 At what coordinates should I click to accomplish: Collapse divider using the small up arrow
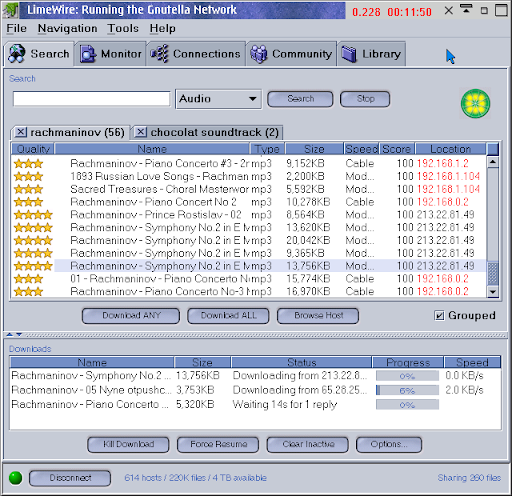point(10,334)
